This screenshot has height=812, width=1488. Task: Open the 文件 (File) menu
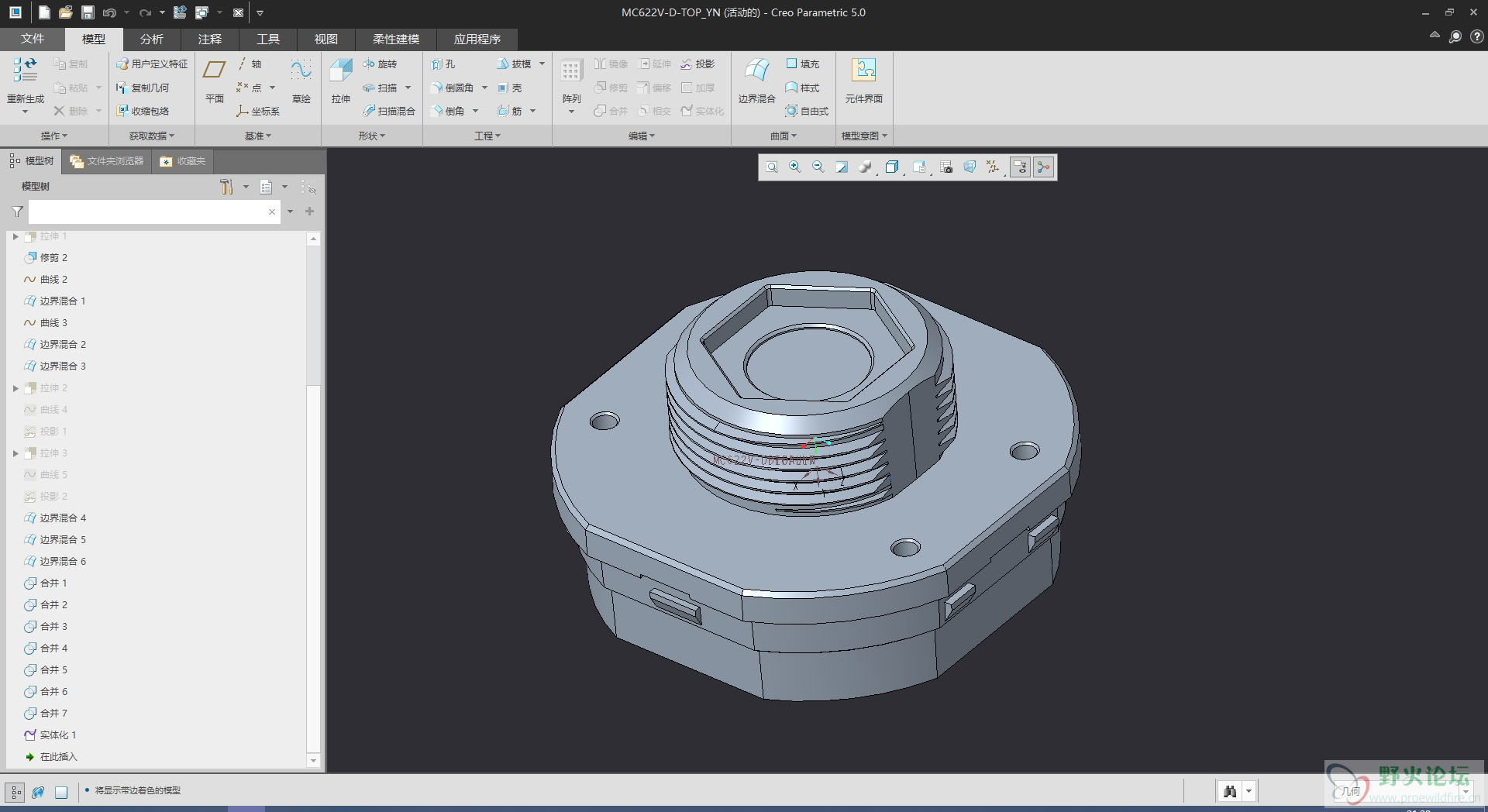tap(33, 40)
